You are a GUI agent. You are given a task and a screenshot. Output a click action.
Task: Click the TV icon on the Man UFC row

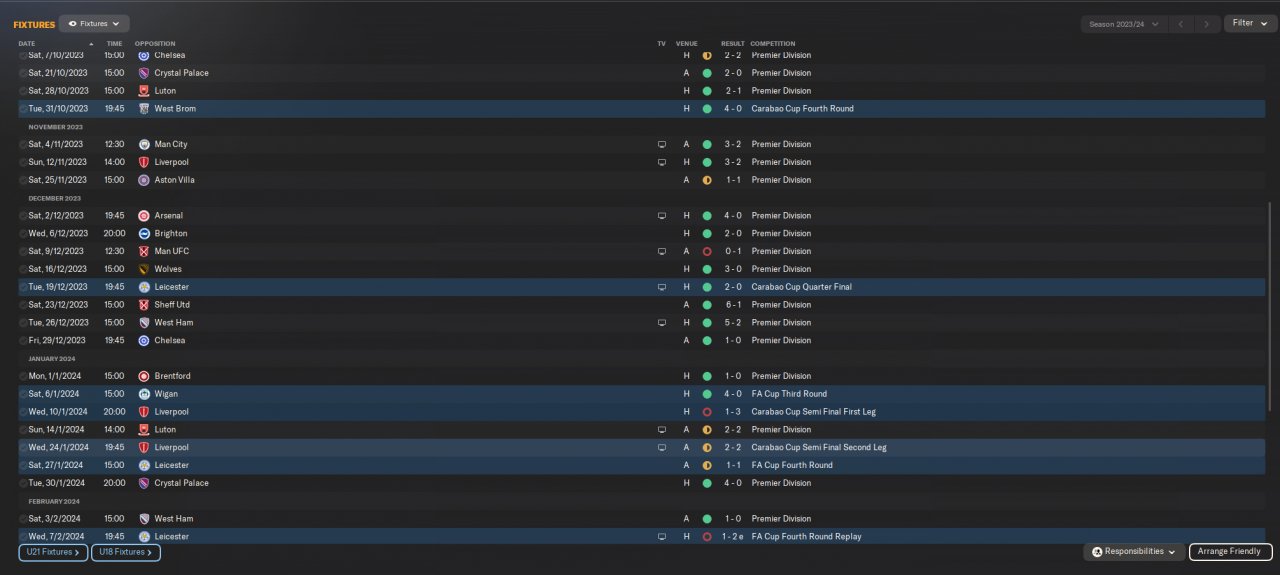coord(661,251)
